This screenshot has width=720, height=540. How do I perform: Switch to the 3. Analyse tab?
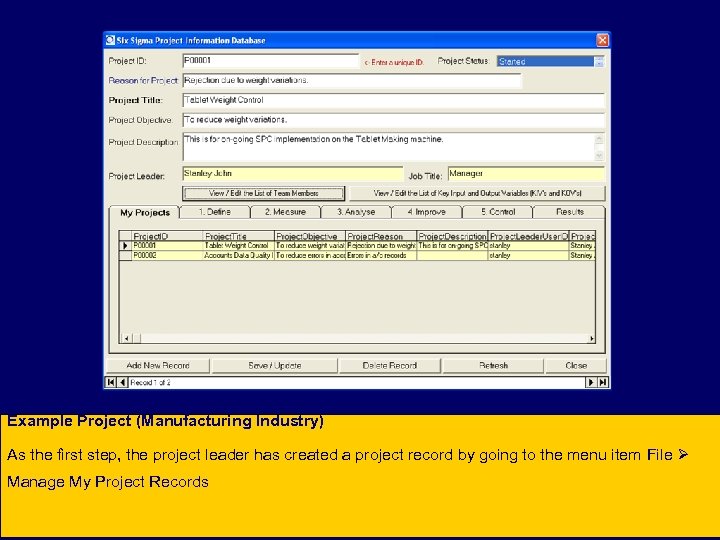(356, 212)
